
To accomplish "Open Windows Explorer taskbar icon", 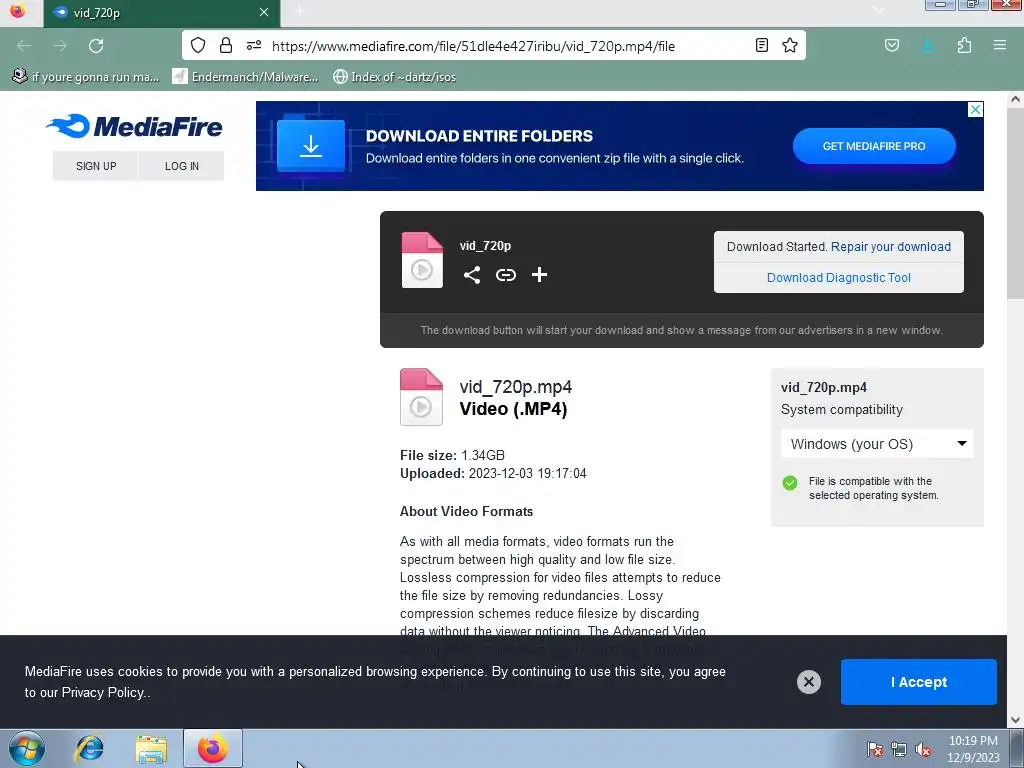I will click(x=151, y=748).
